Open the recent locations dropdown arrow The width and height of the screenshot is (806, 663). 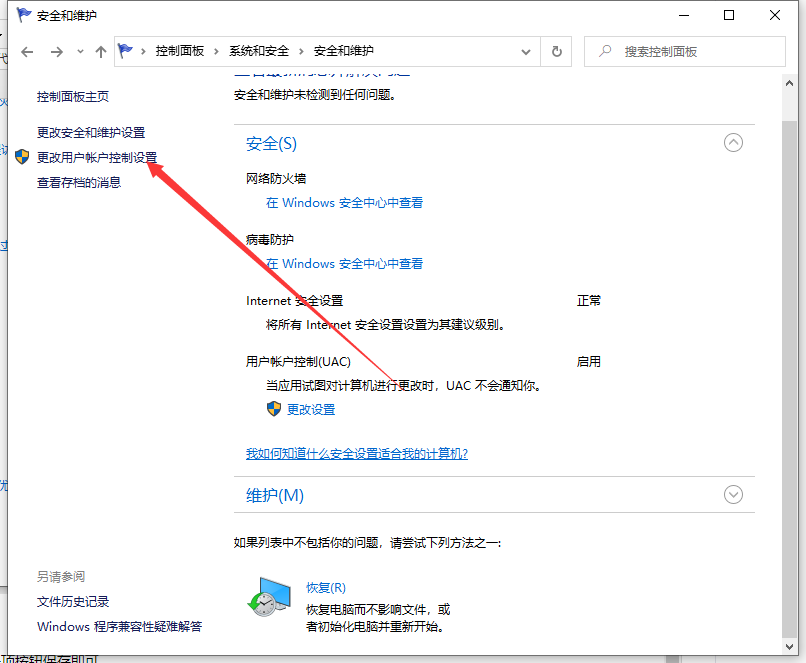click(x=80, y=52)
